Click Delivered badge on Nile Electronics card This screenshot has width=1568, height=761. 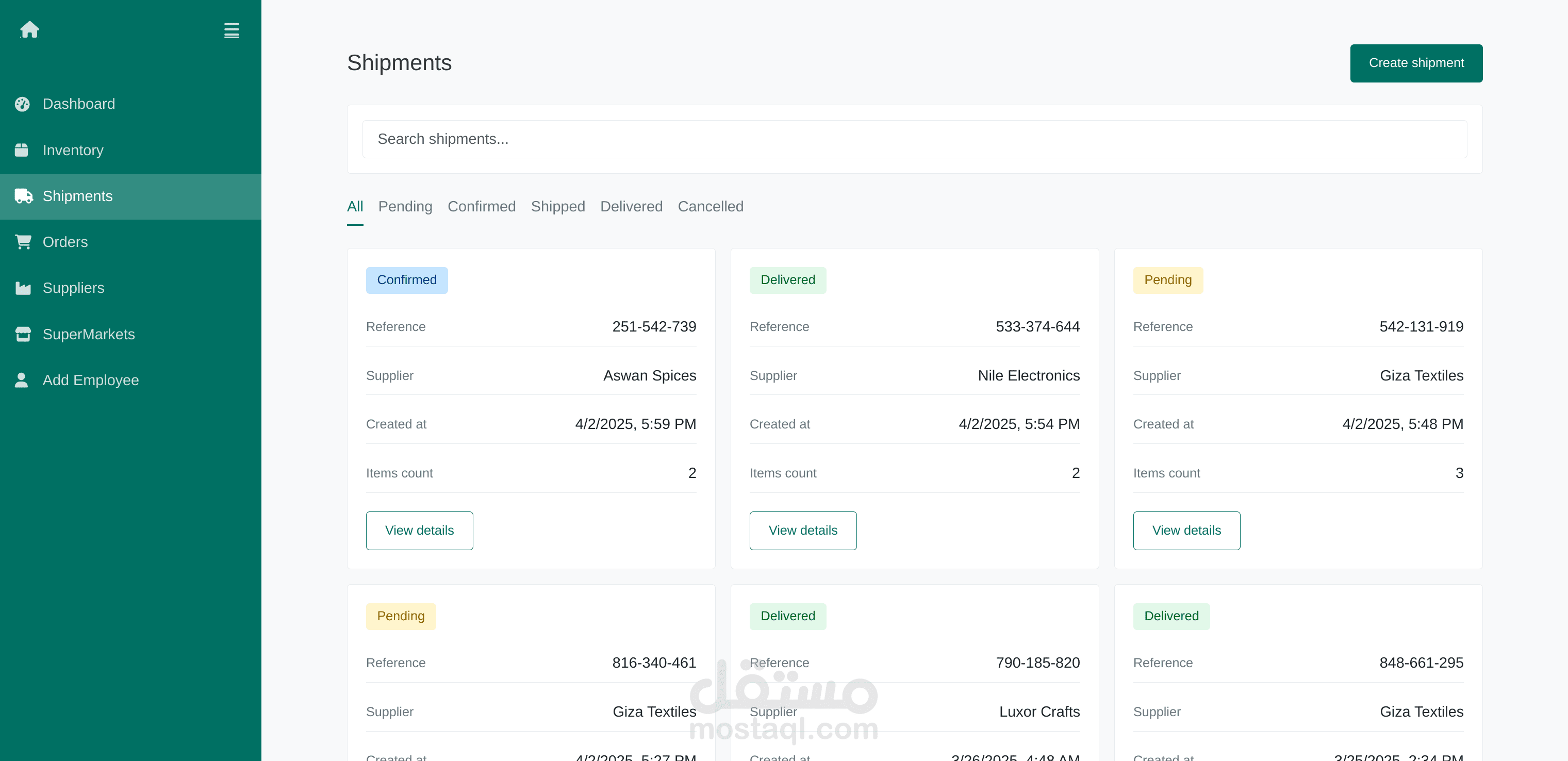pos(788,280)
